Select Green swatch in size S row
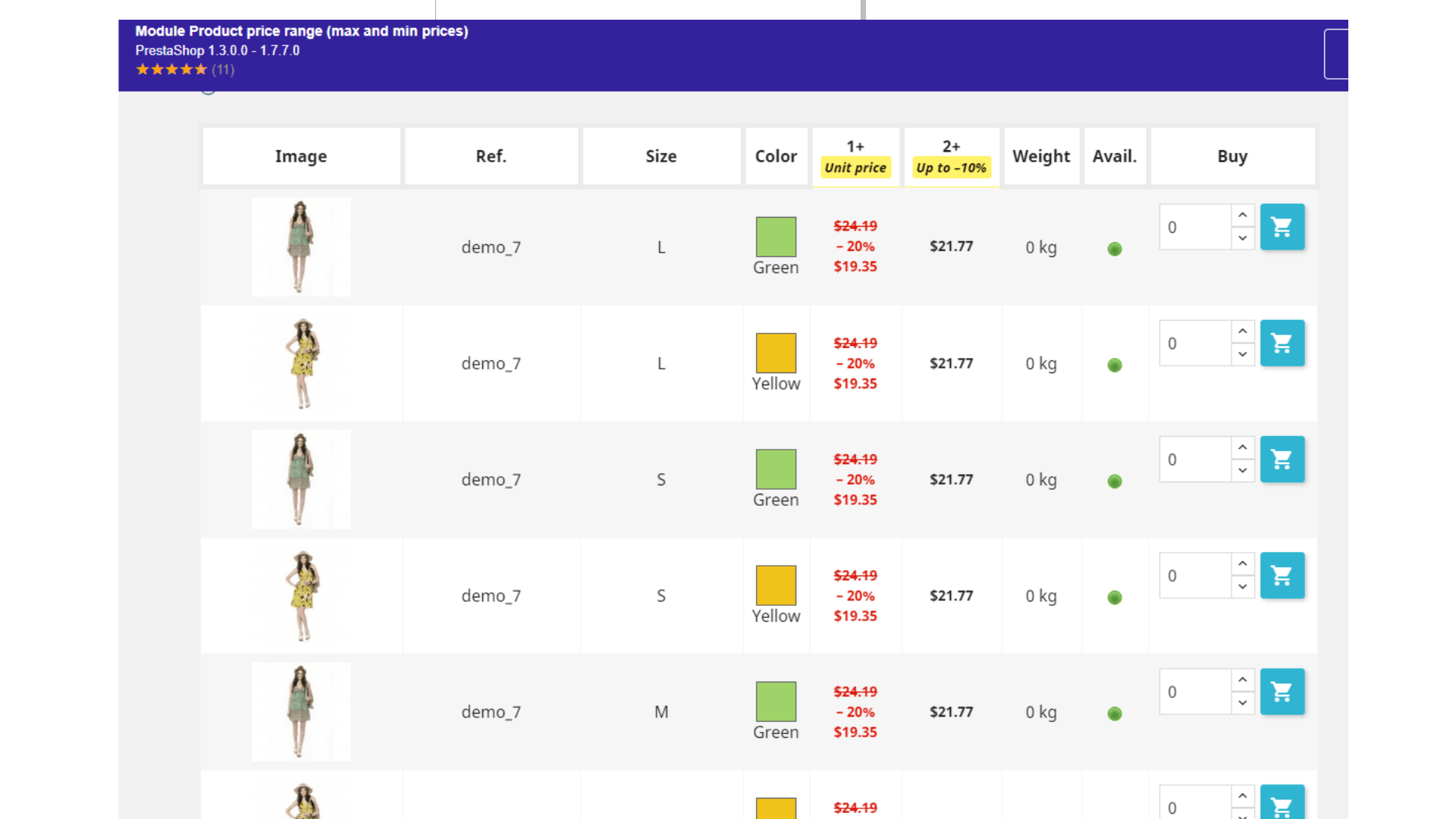Screen dimensions: 1456x819 (x=776, y=469)
